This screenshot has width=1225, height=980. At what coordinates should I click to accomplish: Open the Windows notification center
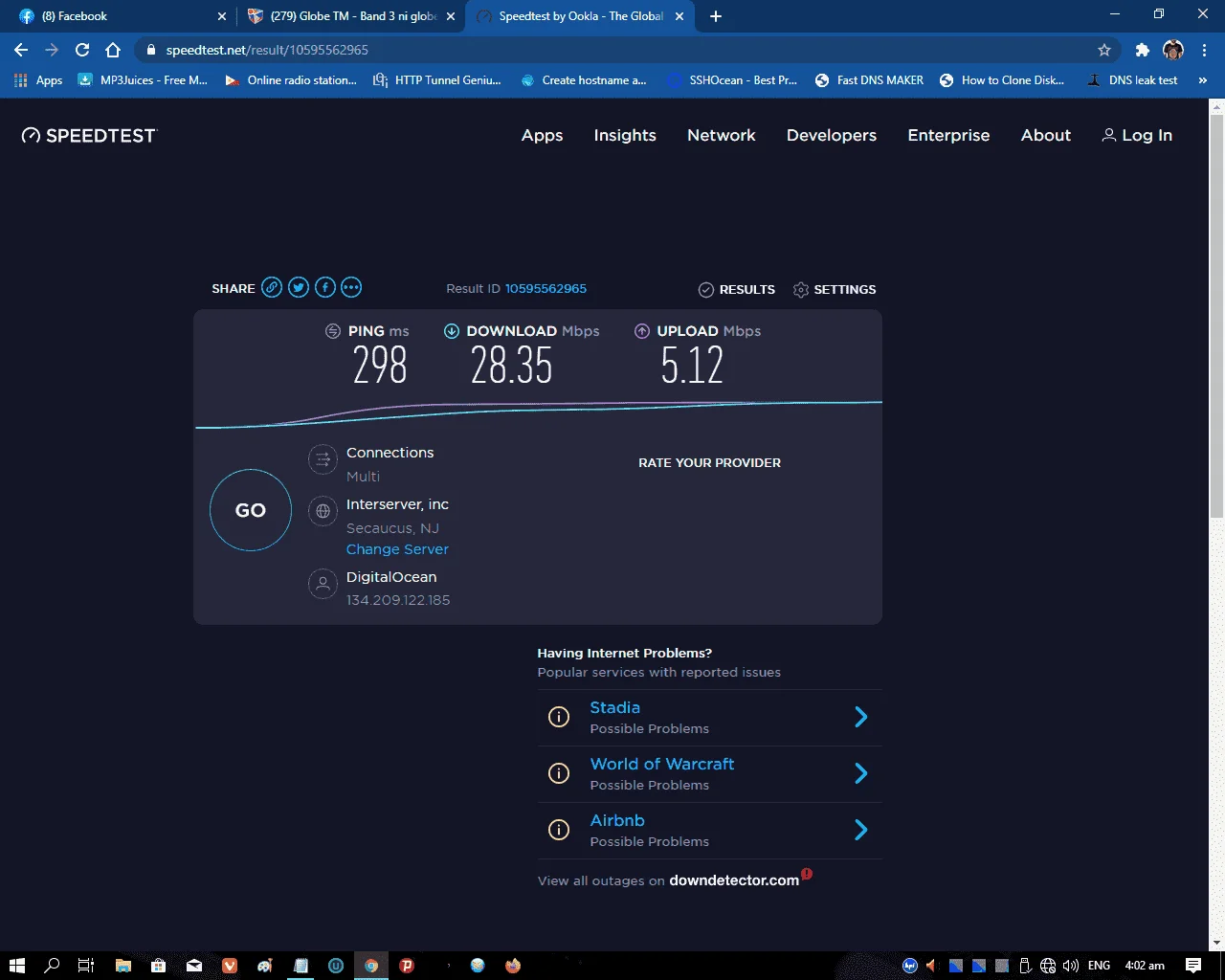point(1193,966)
